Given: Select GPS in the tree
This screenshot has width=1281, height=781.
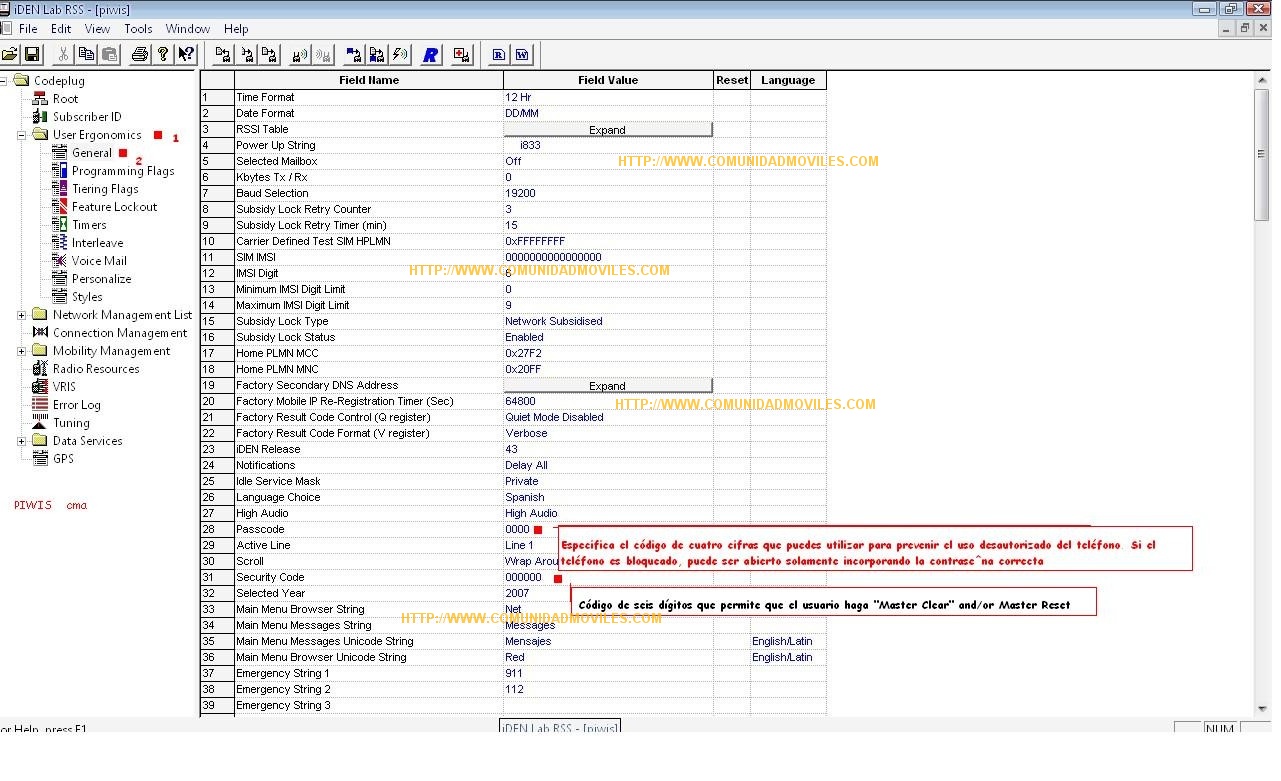Looking at the screenshot, I should (x=63, y=459).
